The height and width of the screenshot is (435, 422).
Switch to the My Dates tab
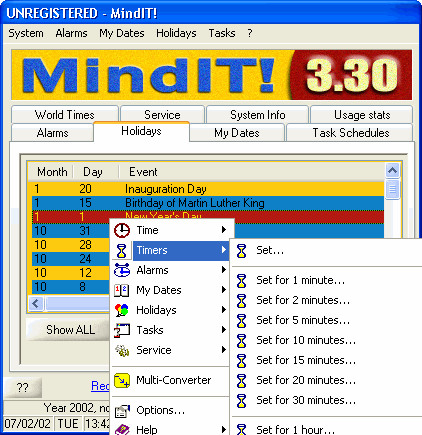[x=237, y=133]
